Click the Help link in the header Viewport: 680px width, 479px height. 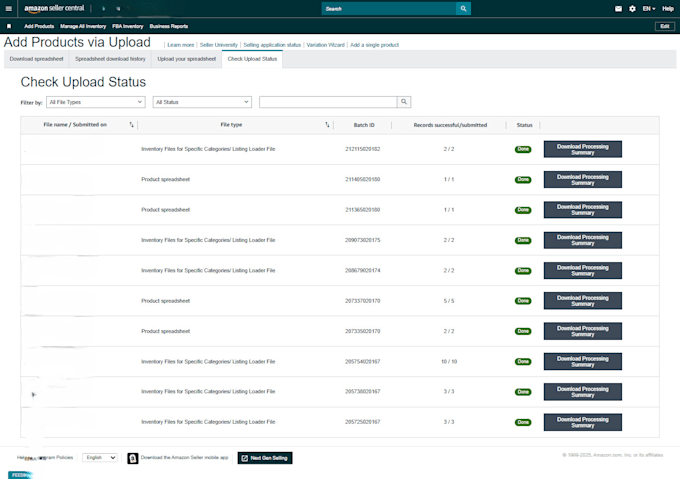point(668,9)
